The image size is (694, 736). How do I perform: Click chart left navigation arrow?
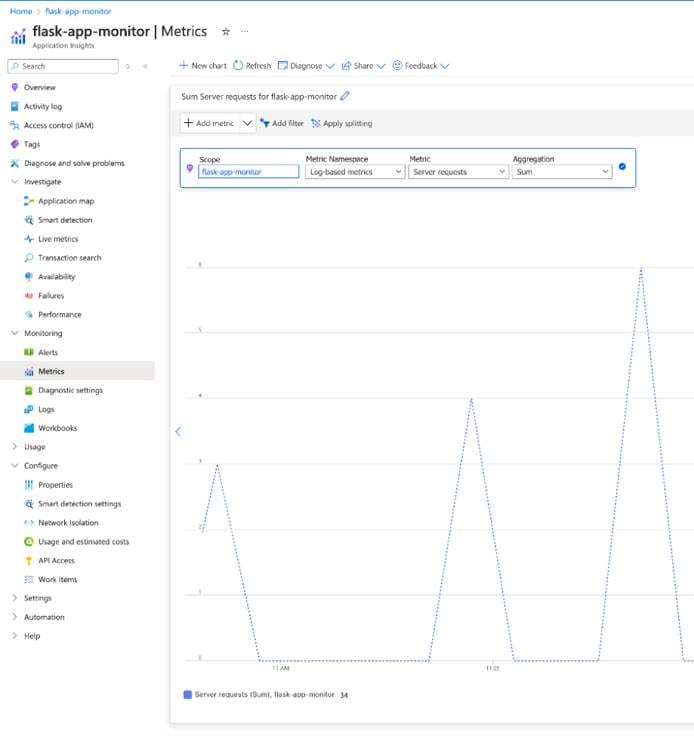coord(178,431)
